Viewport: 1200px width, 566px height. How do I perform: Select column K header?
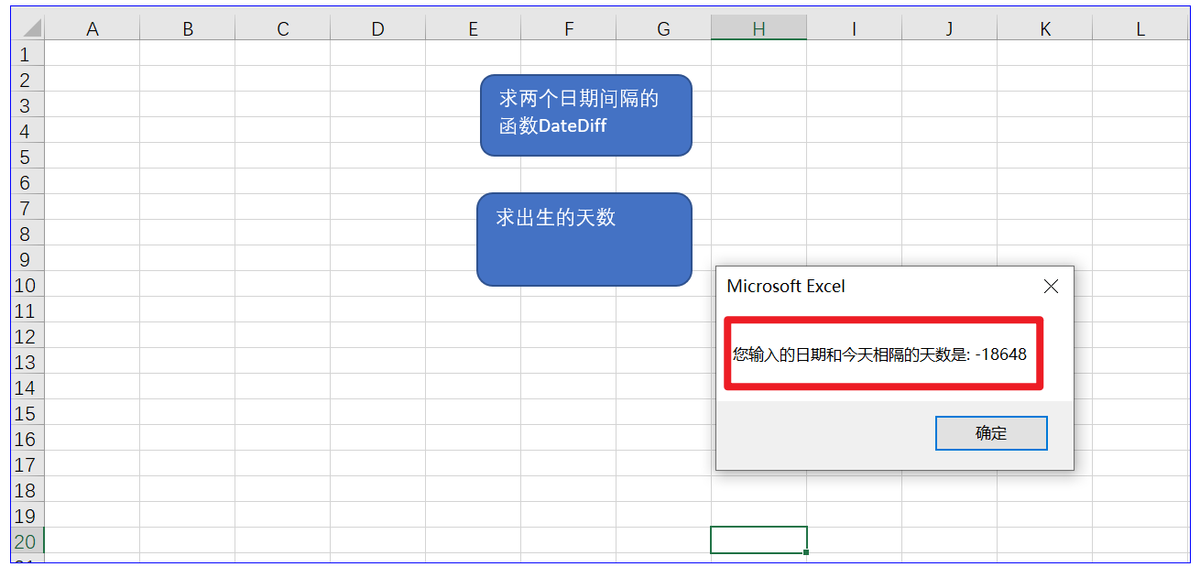(x=1045, y=29)
